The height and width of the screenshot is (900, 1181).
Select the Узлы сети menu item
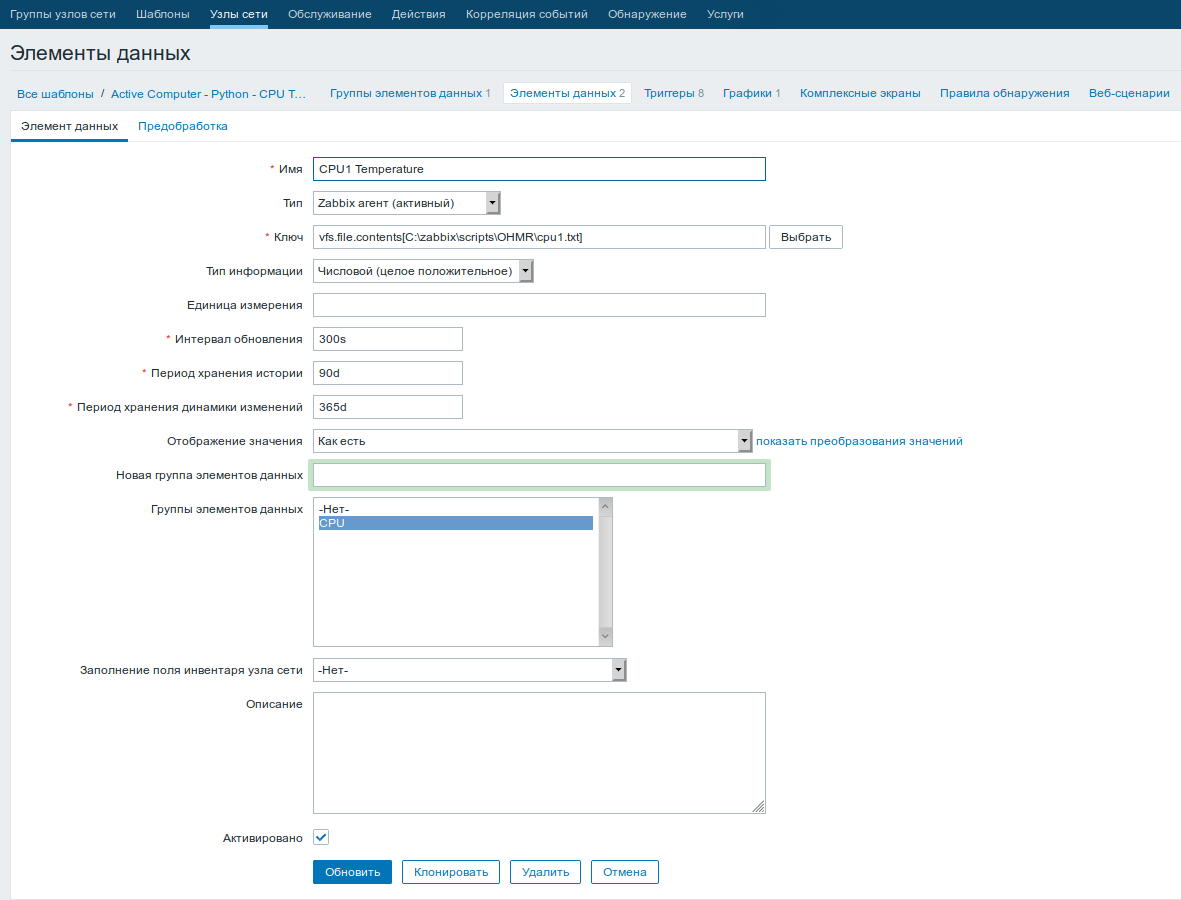pyautogui.click(x=239, y=14)
